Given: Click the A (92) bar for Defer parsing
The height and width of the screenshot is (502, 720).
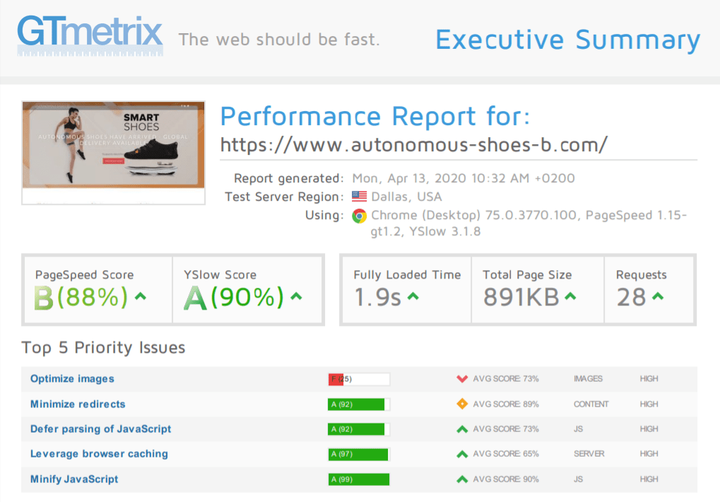Looking at the screenshot, I should (359, 429).
